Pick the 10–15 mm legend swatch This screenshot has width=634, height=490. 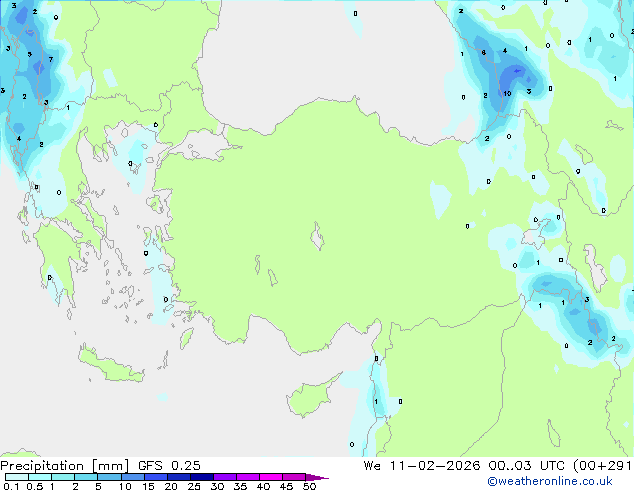132,477
